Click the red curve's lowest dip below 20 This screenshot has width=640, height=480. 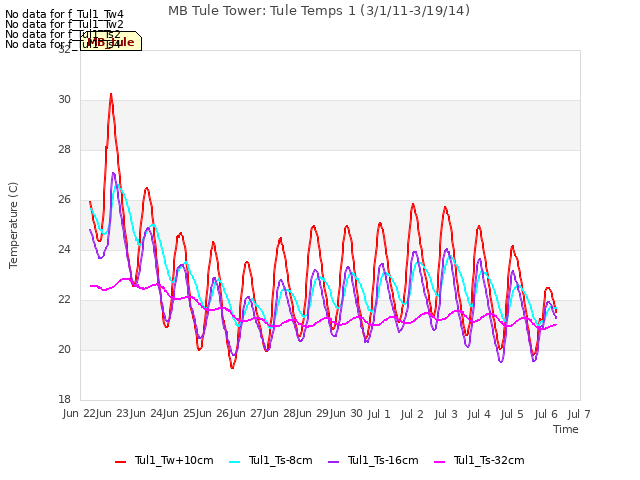(x=232, y=367)
